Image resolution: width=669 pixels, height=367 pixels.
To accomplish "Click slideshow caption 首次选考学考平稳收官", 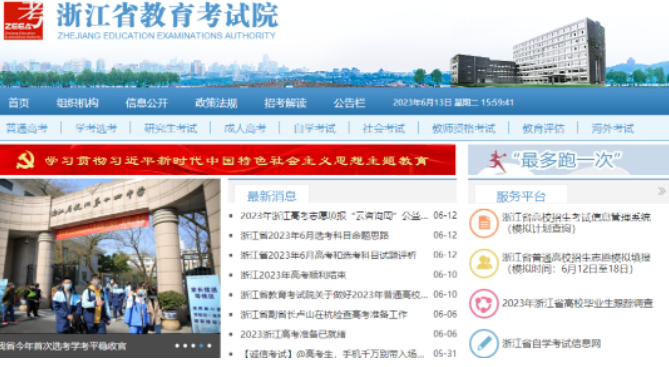I will coord(63,346).
